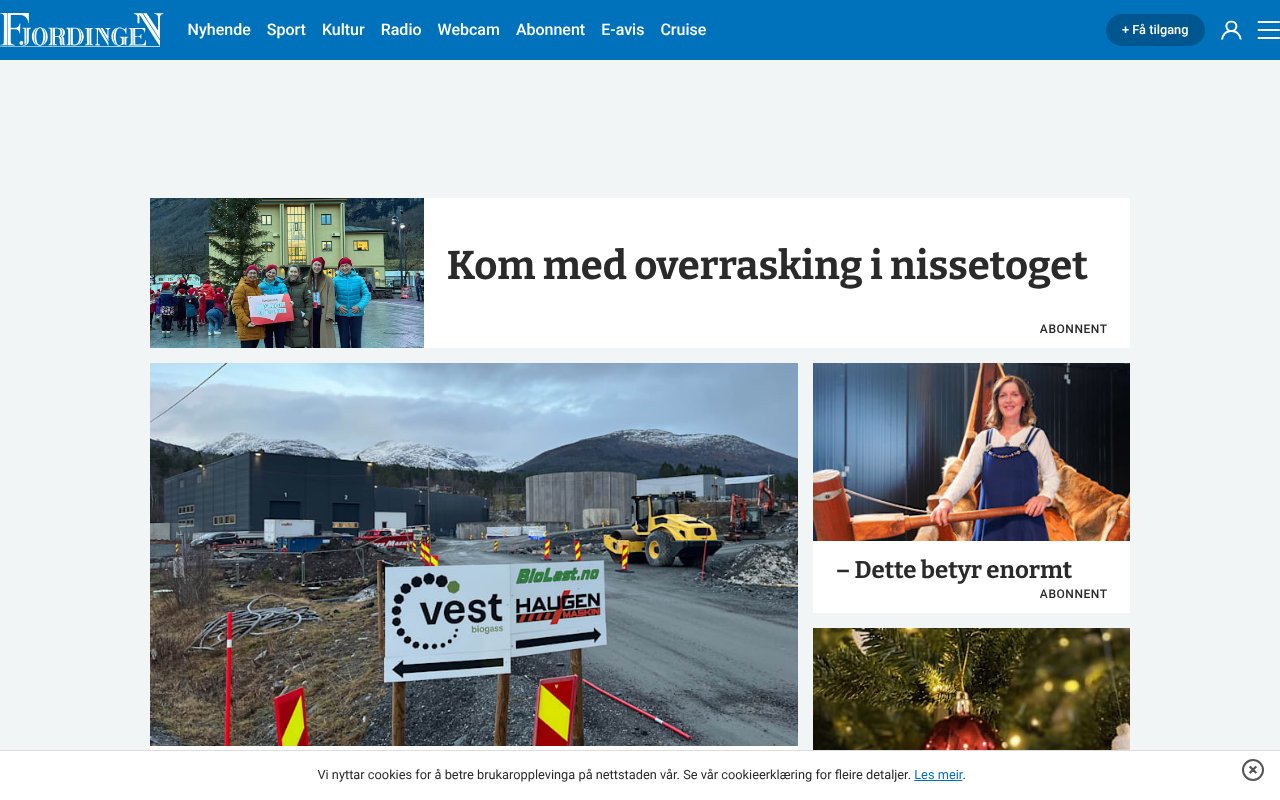This screenshot has height=800, width=1280.
Task: Click the Vest biogass construction site photo
Action: (473, 555)
